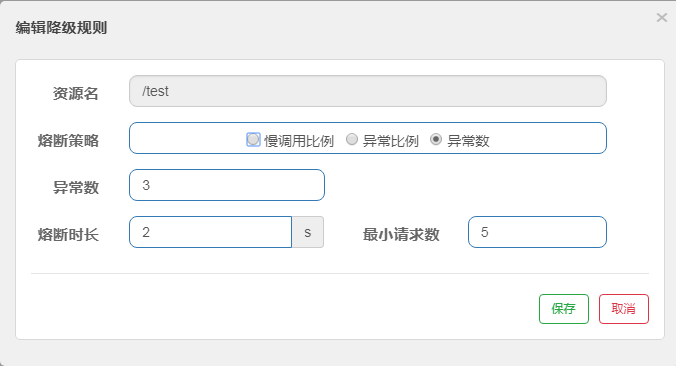Screen dimensions: 676x366
Task: Cancel editing with 取消 button
Action: [623, 309]
